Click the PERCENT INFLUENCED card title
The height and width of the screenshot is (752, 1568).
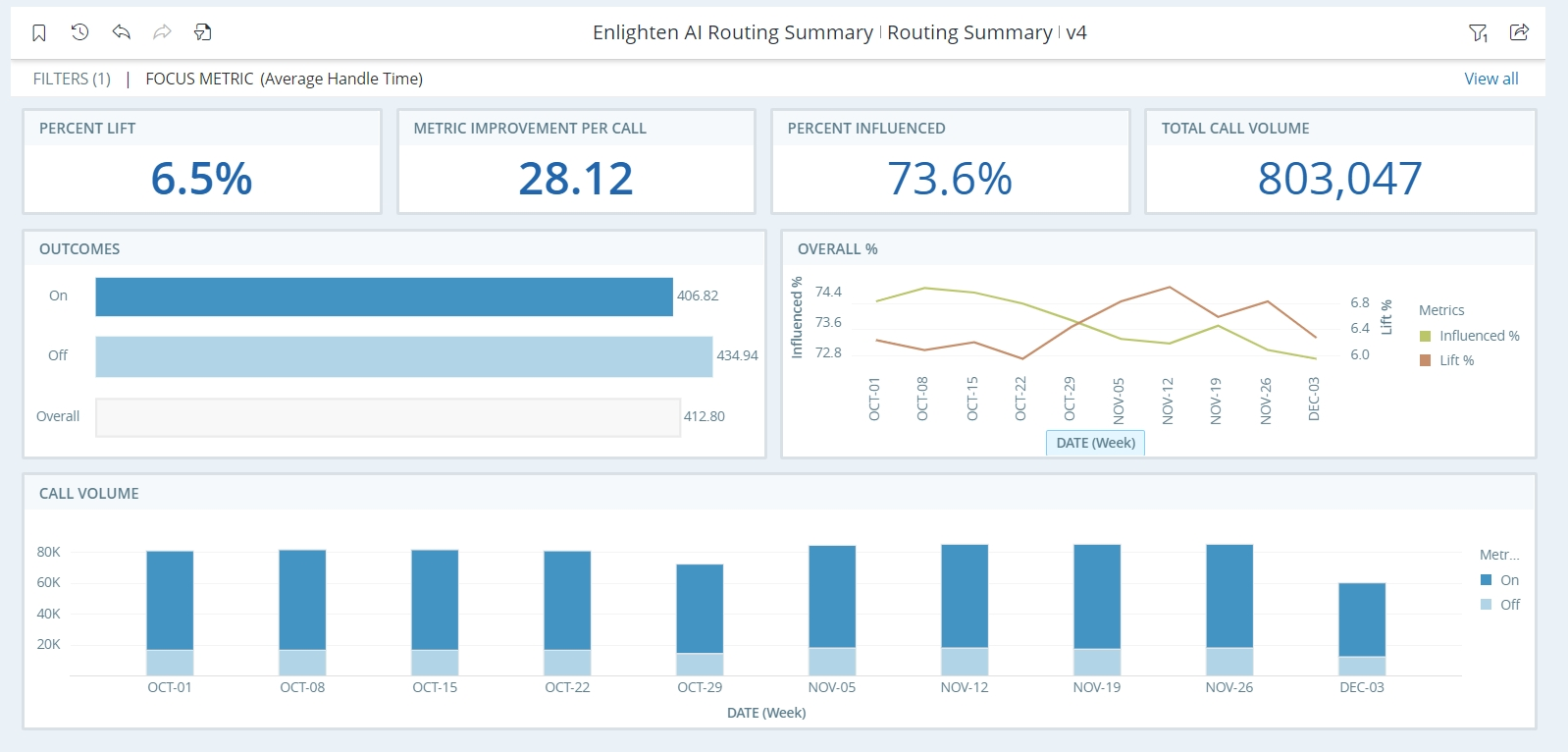866,129
